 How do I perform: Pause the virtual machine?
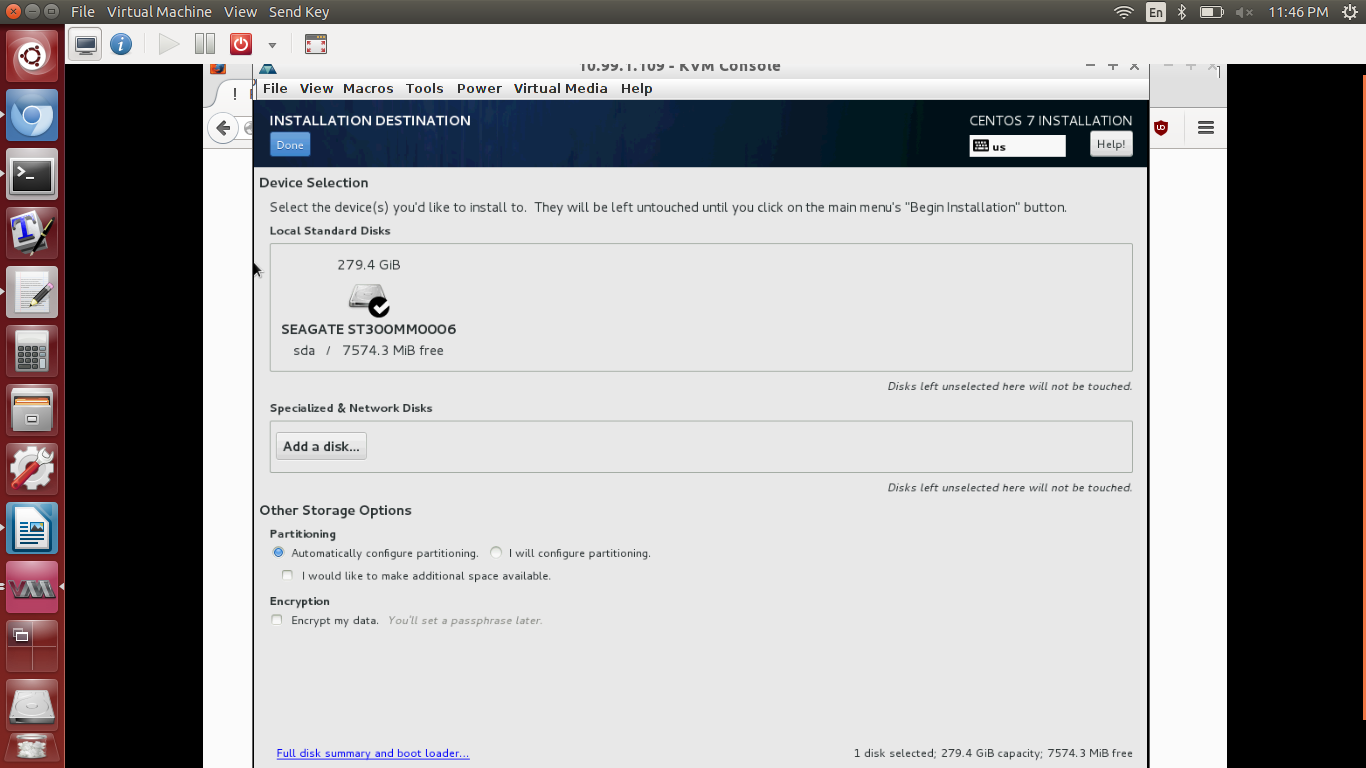[x=205, y=44]
